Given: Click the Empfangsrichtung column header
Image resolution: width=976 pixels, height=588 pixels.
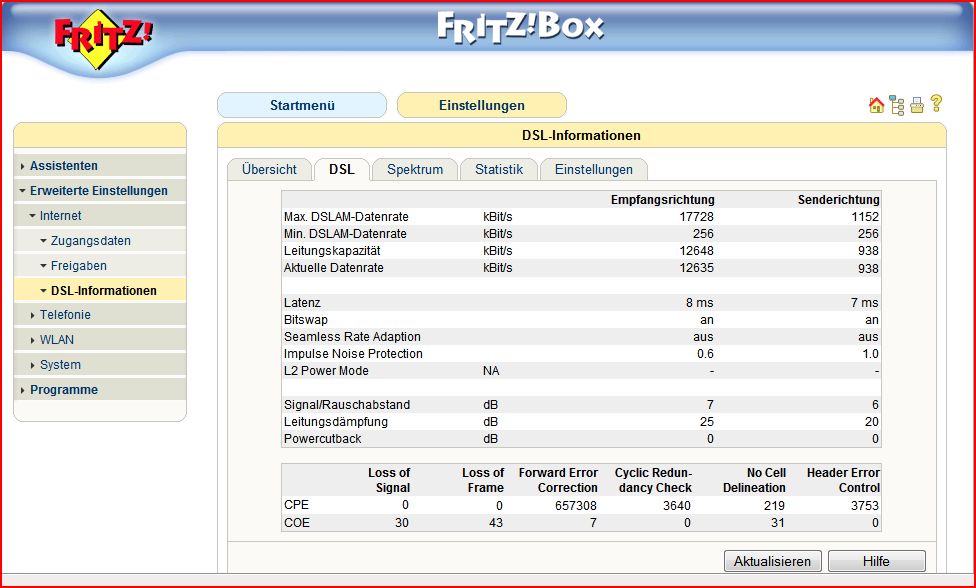Looking at the screenshot, I should (662, 200).
